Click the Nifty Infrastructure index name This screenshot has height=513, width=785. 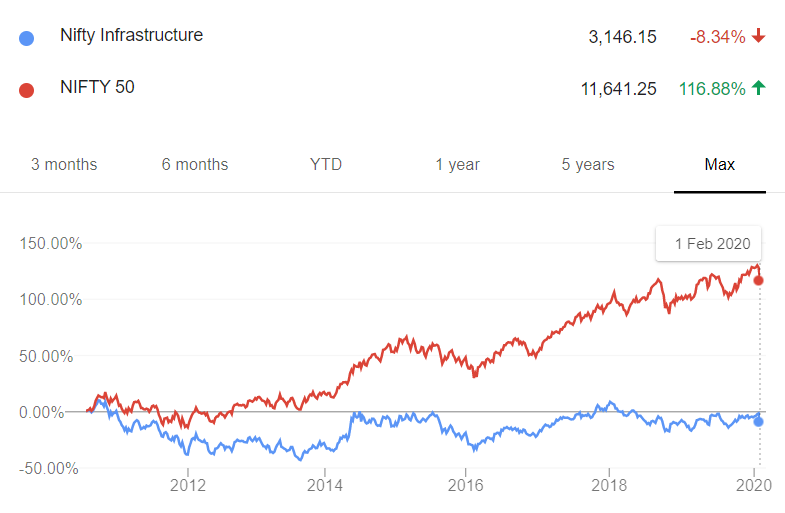(x=132, y=35)
